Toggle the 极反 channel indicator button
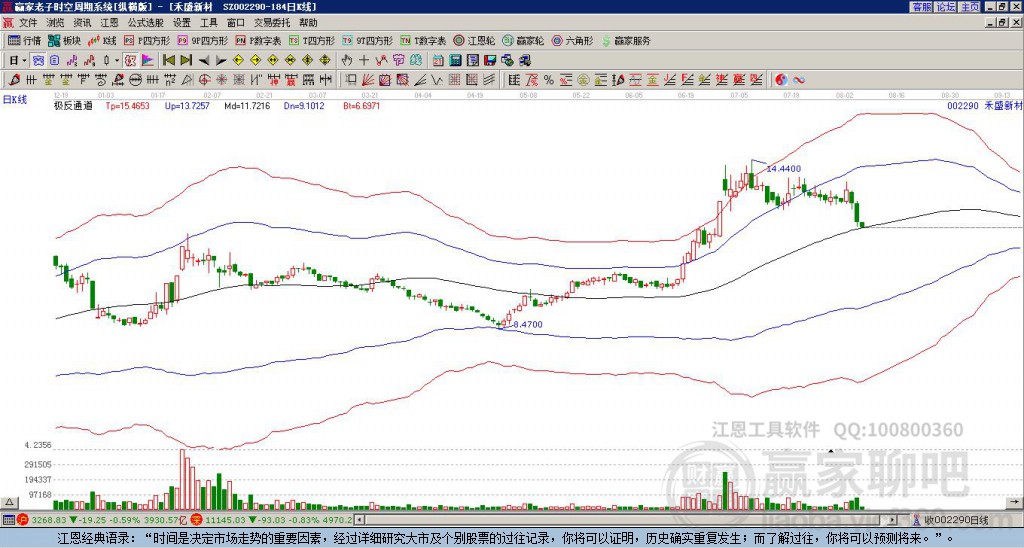 130,61
